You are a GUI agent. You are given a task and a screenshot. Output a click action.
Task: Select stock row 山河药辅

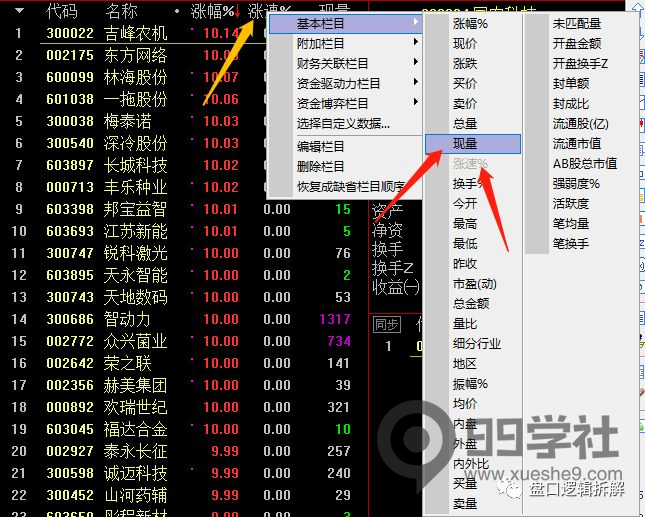click(136, 495)
